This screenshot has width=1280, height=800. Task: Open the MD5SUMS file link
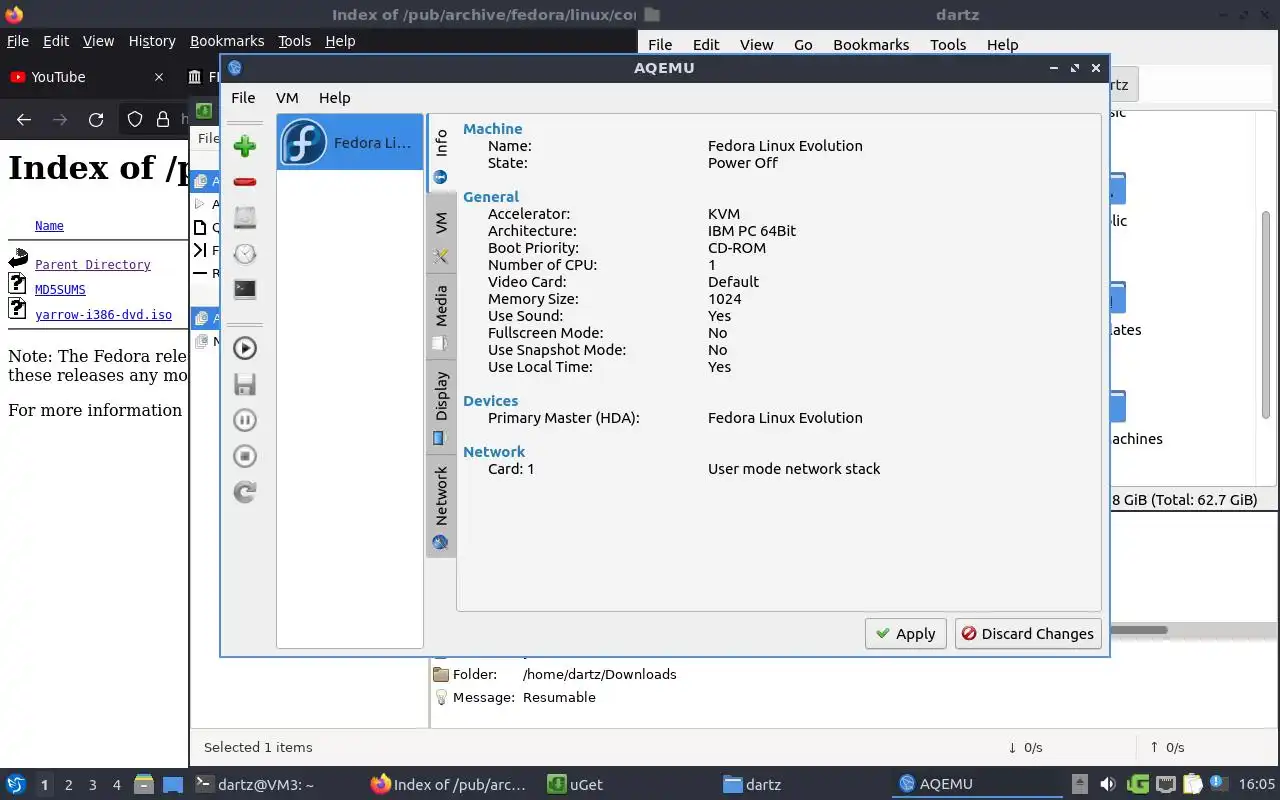coord(60,290)
